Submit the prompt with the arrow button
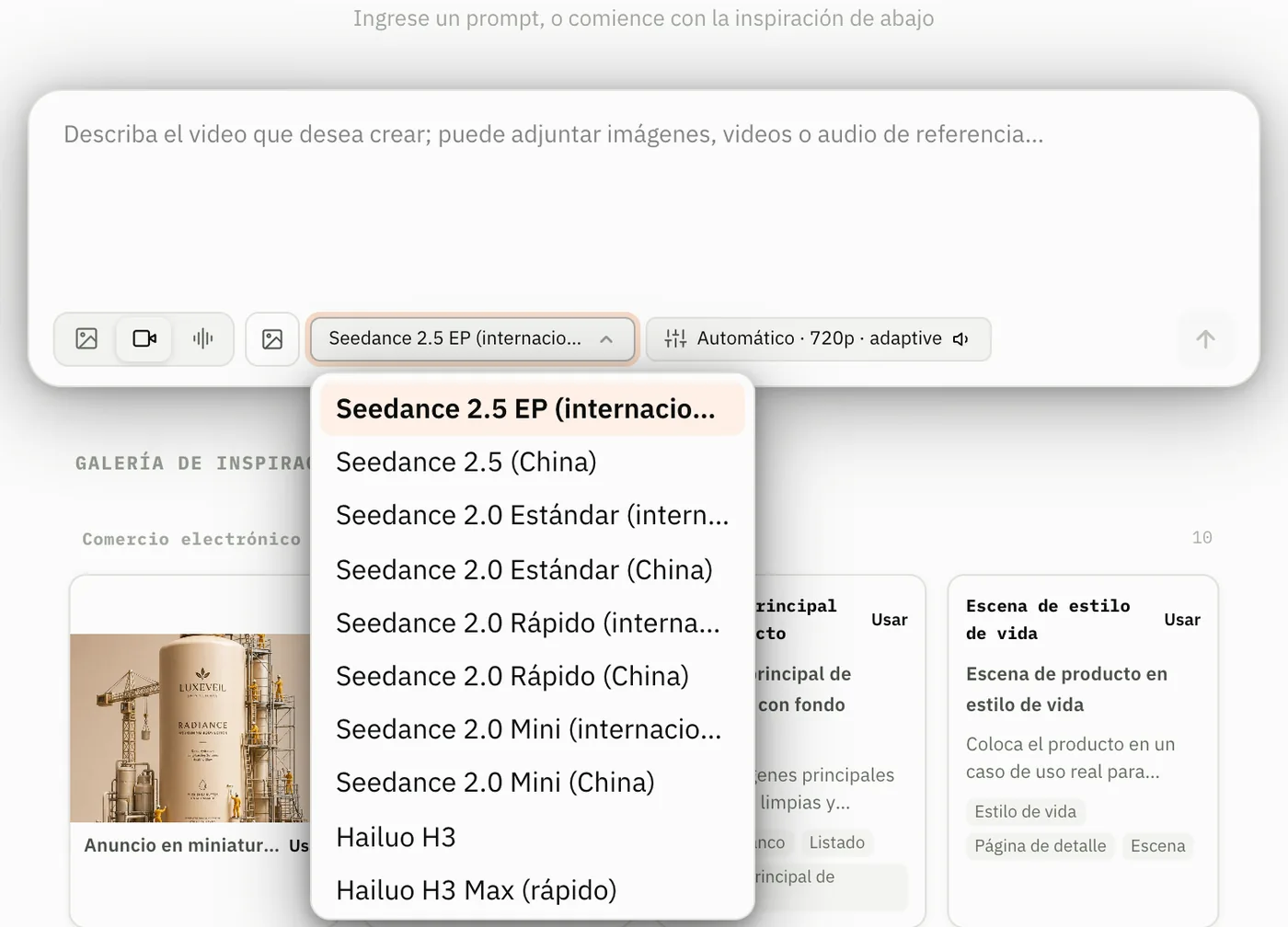 [1205, 339]
